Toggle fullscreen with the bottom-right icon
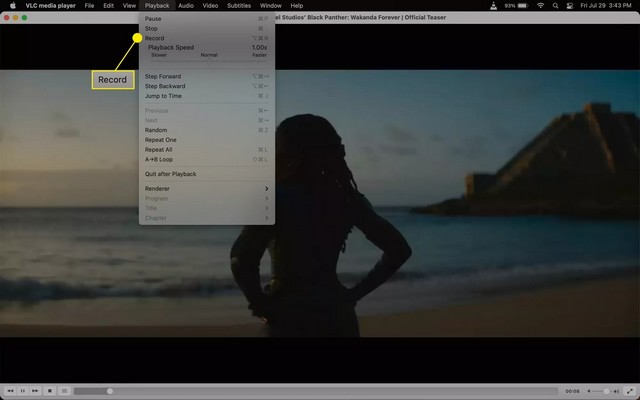Image resolution: width=640 pixels, height=400 pixels. point(628,390)
